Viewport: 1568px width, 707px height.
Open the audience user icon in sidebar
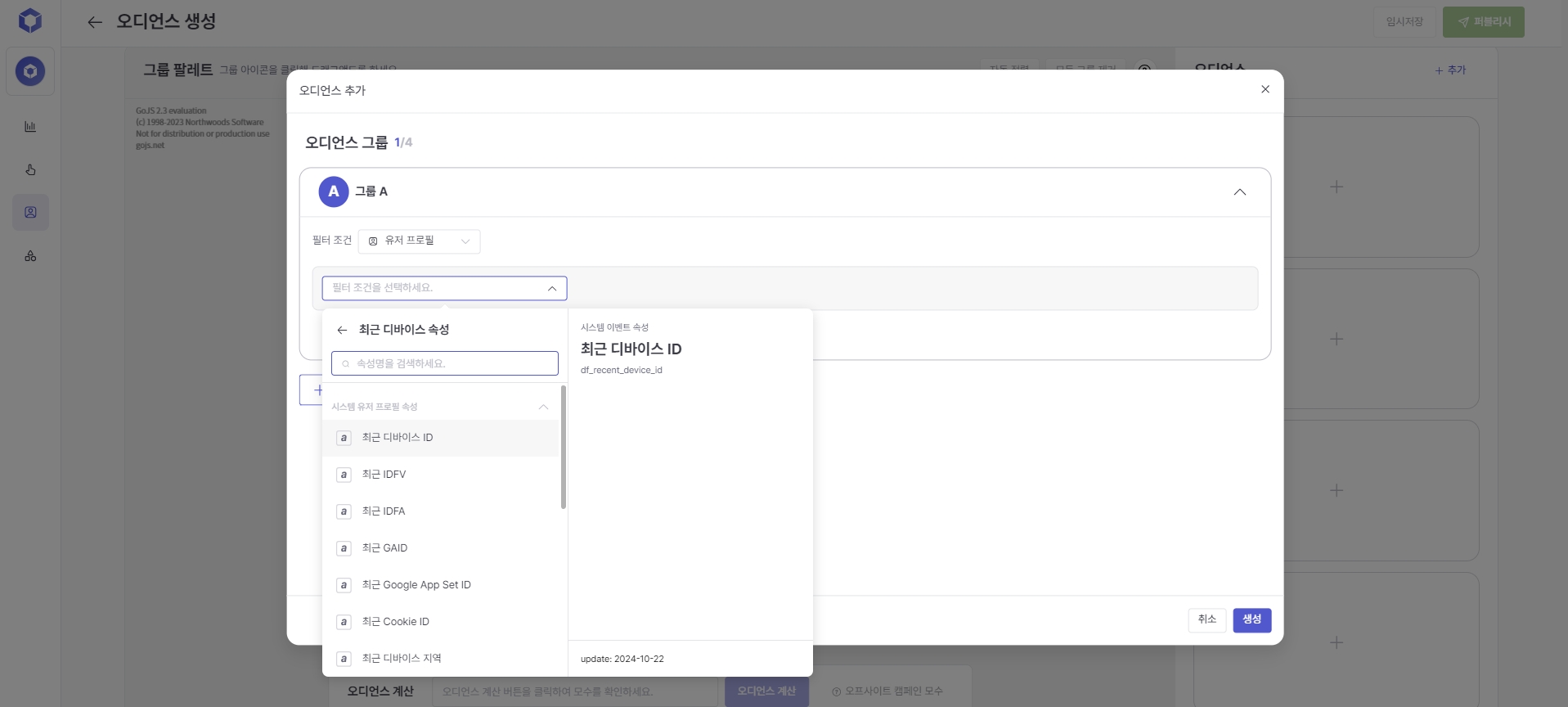(x=30, y=213)
